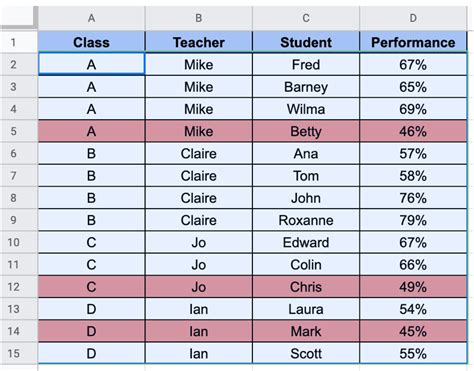
Task: Click the cell showing 45%
Action: click(413, 331)
